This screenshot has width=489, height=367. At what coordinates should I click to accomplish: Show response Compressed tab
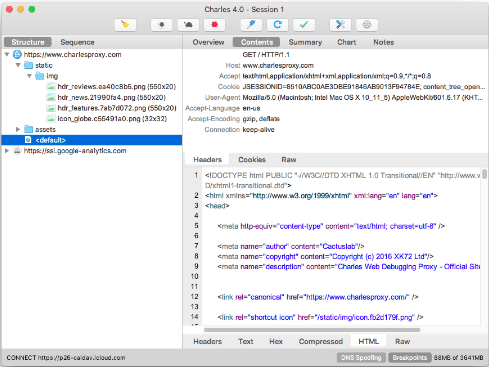tap(321, 341)
